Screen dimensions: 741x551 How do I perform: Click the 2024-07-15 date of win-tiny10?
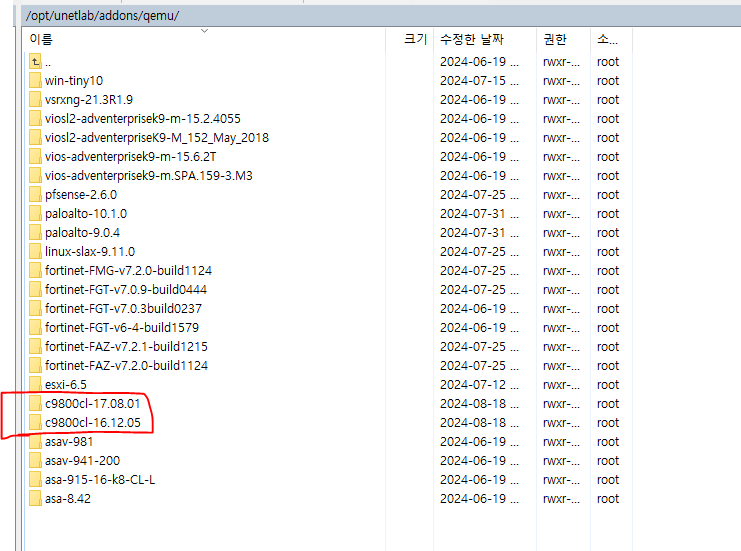point(479,81)
